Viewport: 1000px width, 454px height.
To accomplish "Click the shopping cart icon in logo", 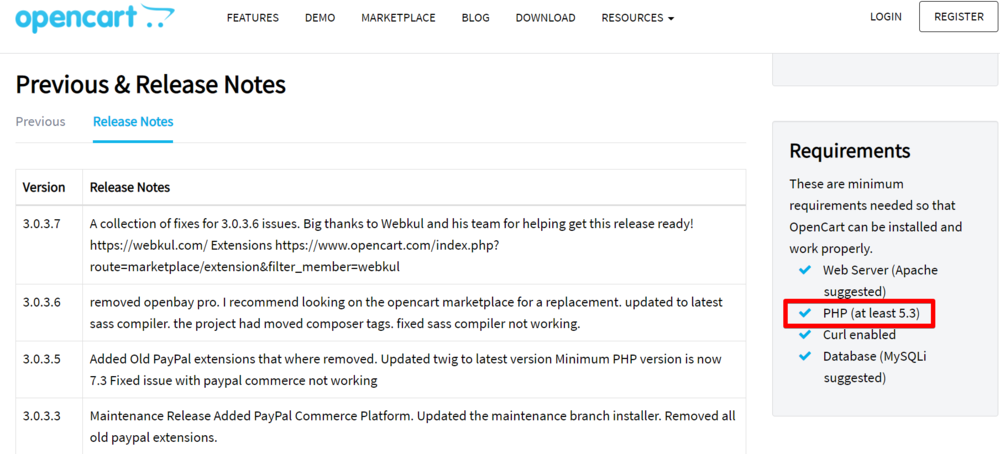I will tap(157, 17).
